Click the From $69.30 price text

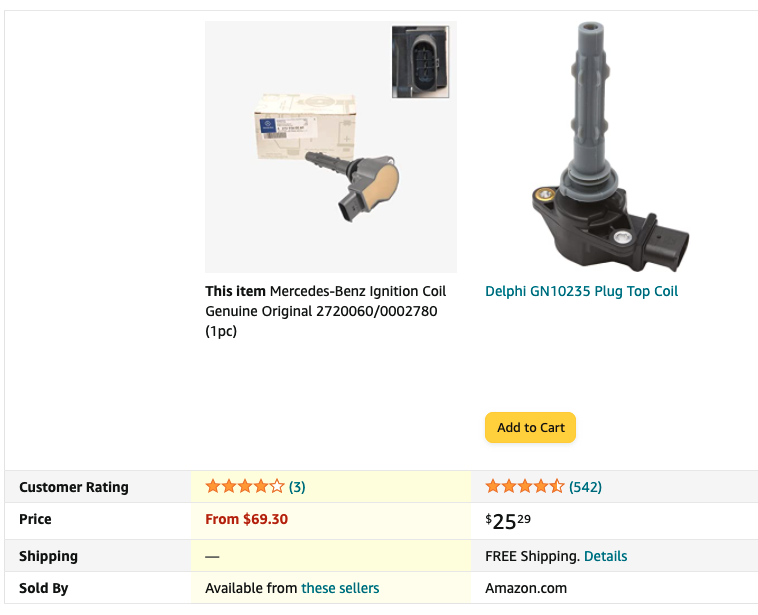pos(247,519)
